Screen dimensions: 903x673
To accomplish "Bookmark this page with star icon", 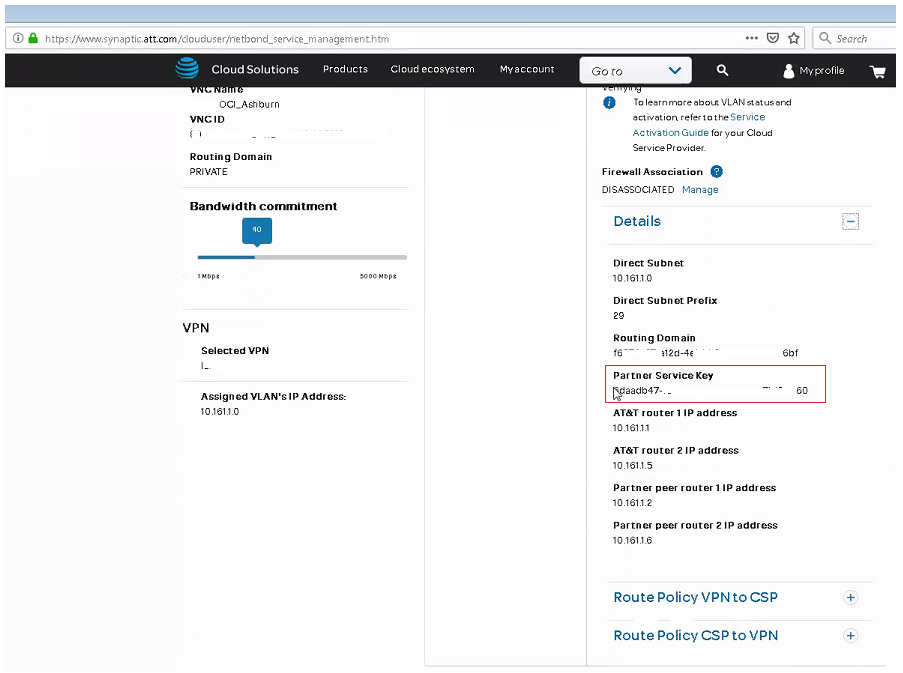I will coord(794,38).
